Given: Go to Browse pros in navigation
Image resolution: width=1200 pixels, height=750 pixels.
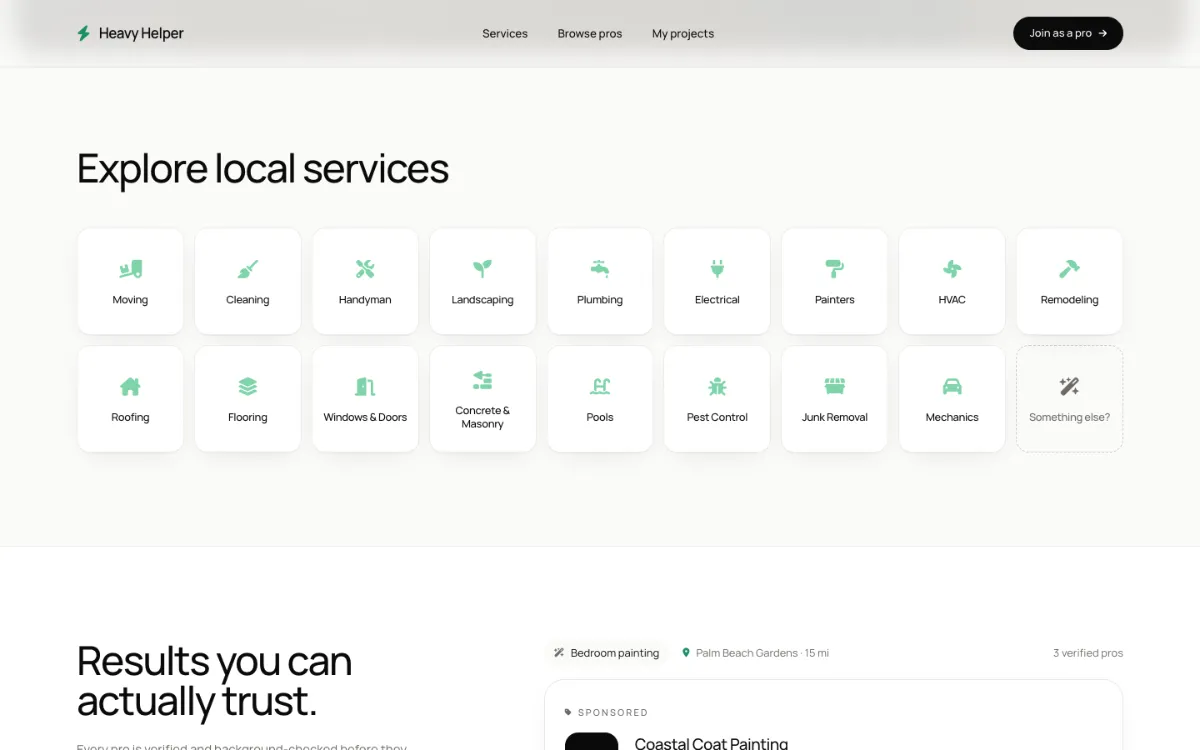Looking at the screenshot, I should click(x=590, y=33).
